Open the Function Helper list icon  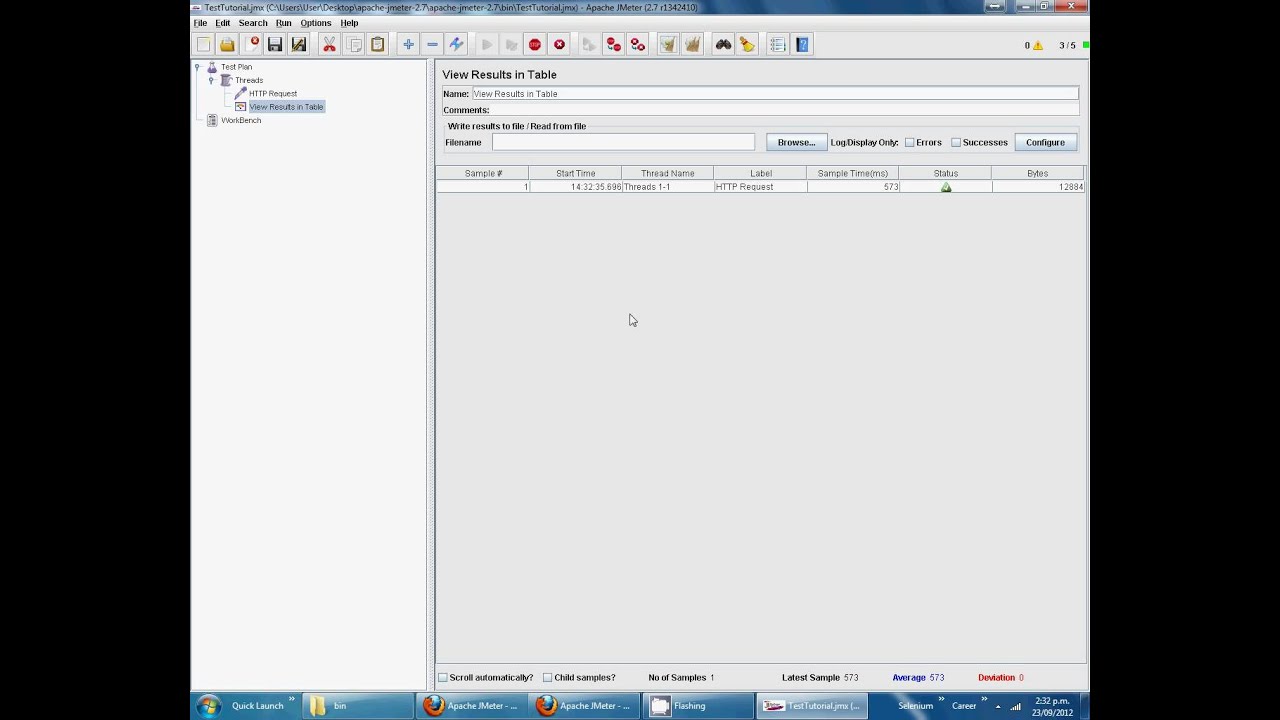777,45
